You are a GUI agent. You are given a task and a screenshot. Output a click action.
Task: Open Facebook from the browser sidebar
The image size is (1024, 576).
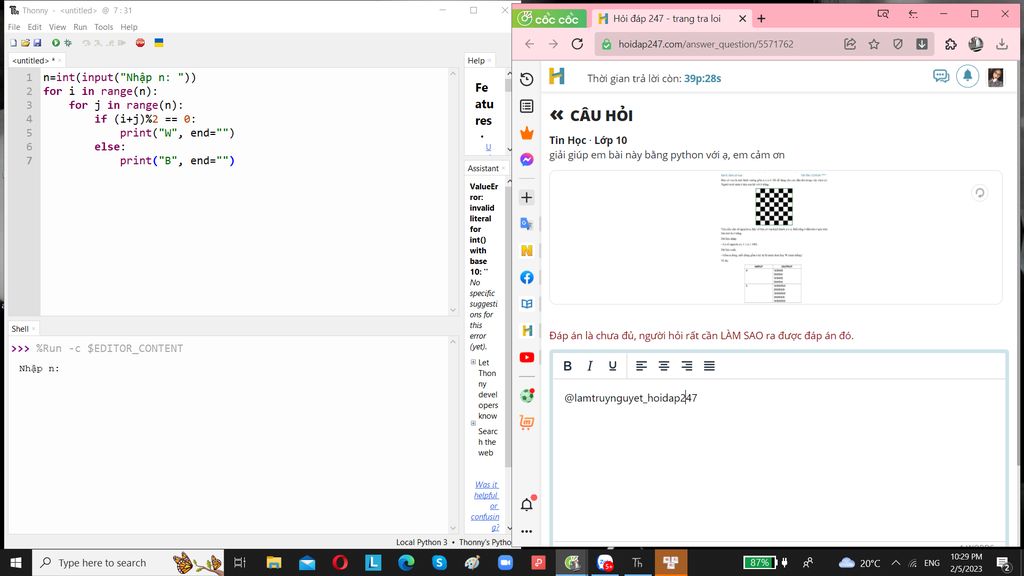[x=527, y=278]
